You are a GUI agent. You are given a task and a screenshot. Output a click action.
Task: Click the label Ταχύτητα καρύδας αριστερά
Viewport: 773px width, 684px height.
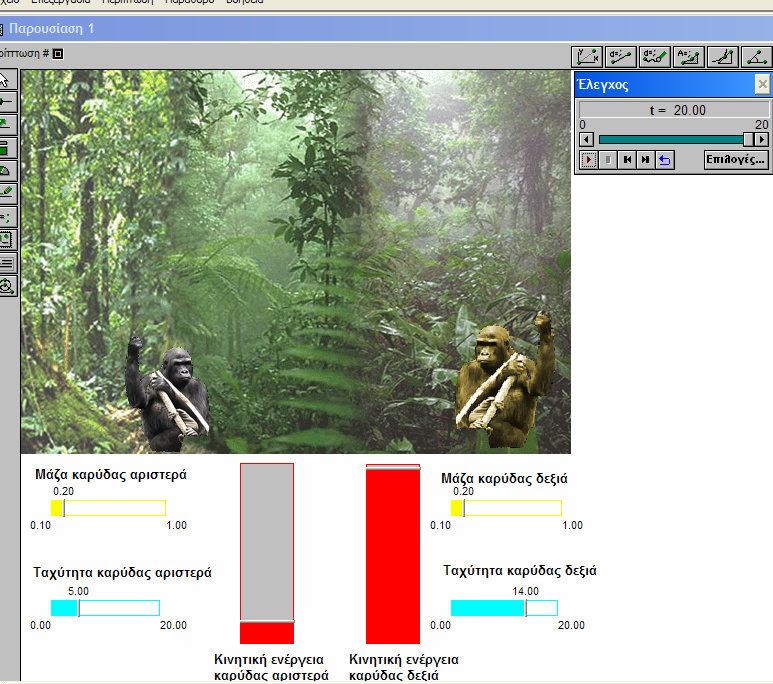(x=122, y=572)
